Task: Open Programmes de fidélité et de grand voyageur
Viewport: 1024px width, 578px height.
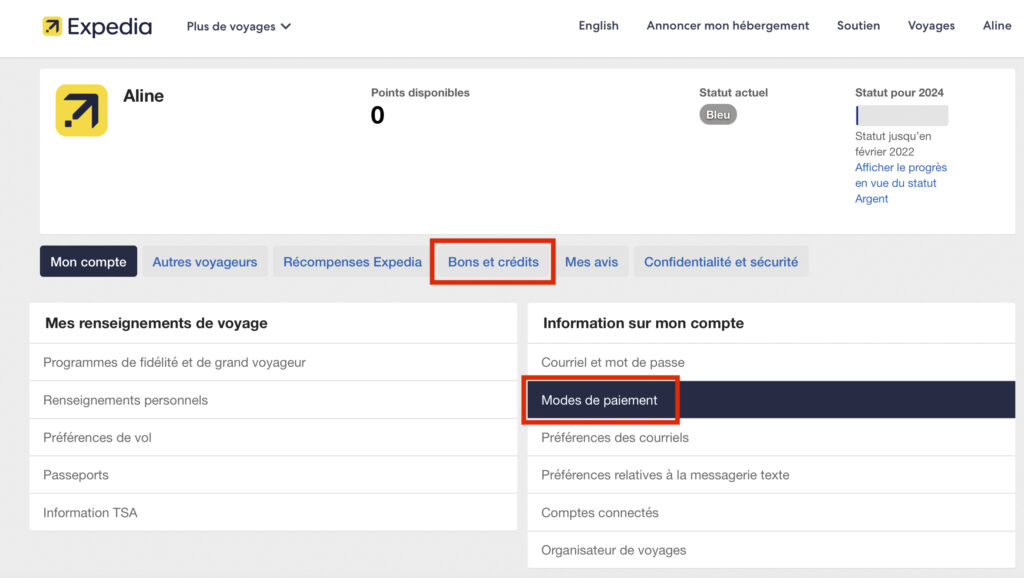Action: tap(174, 363)
